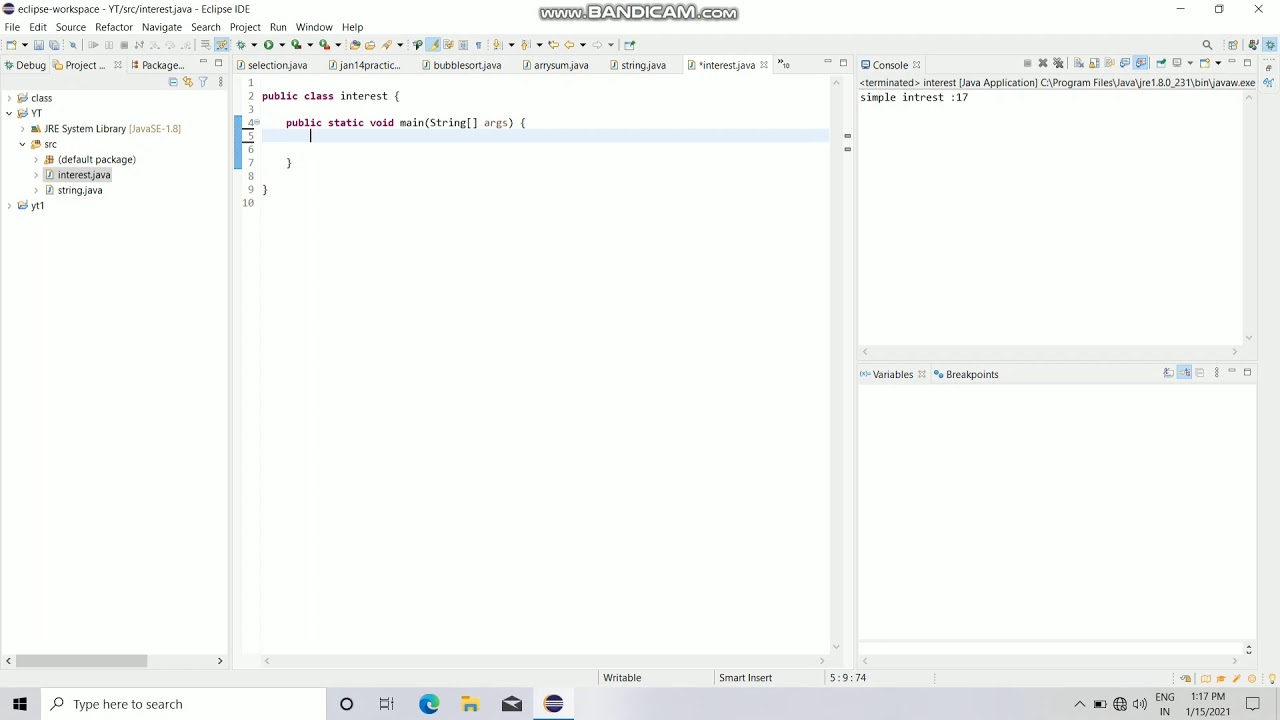Click Clear Console icon
The height and width of the screenshot is (720, 1280).
[x=1079, y=64]
